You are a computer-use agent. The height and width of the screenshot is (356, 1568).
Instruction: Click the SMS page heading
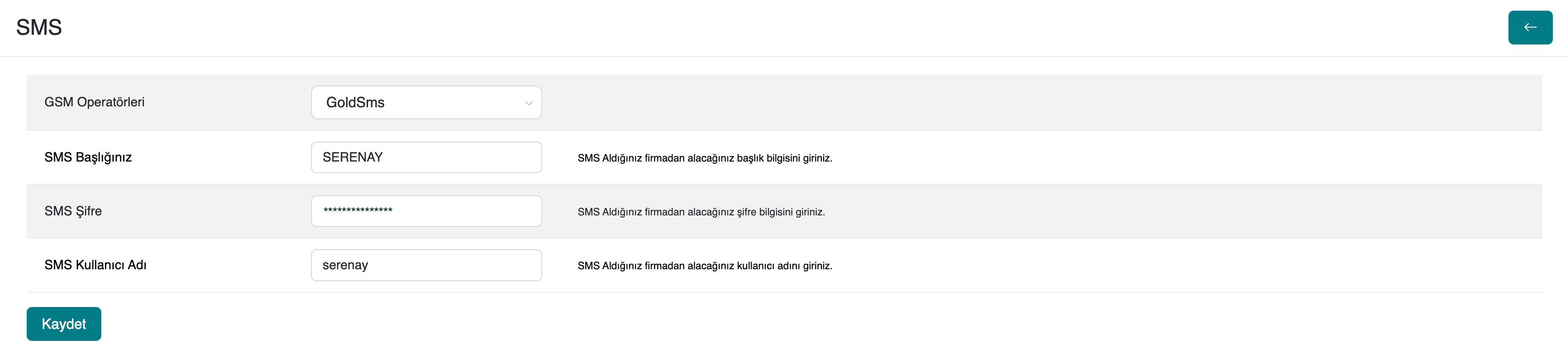(x=39, y=28)
